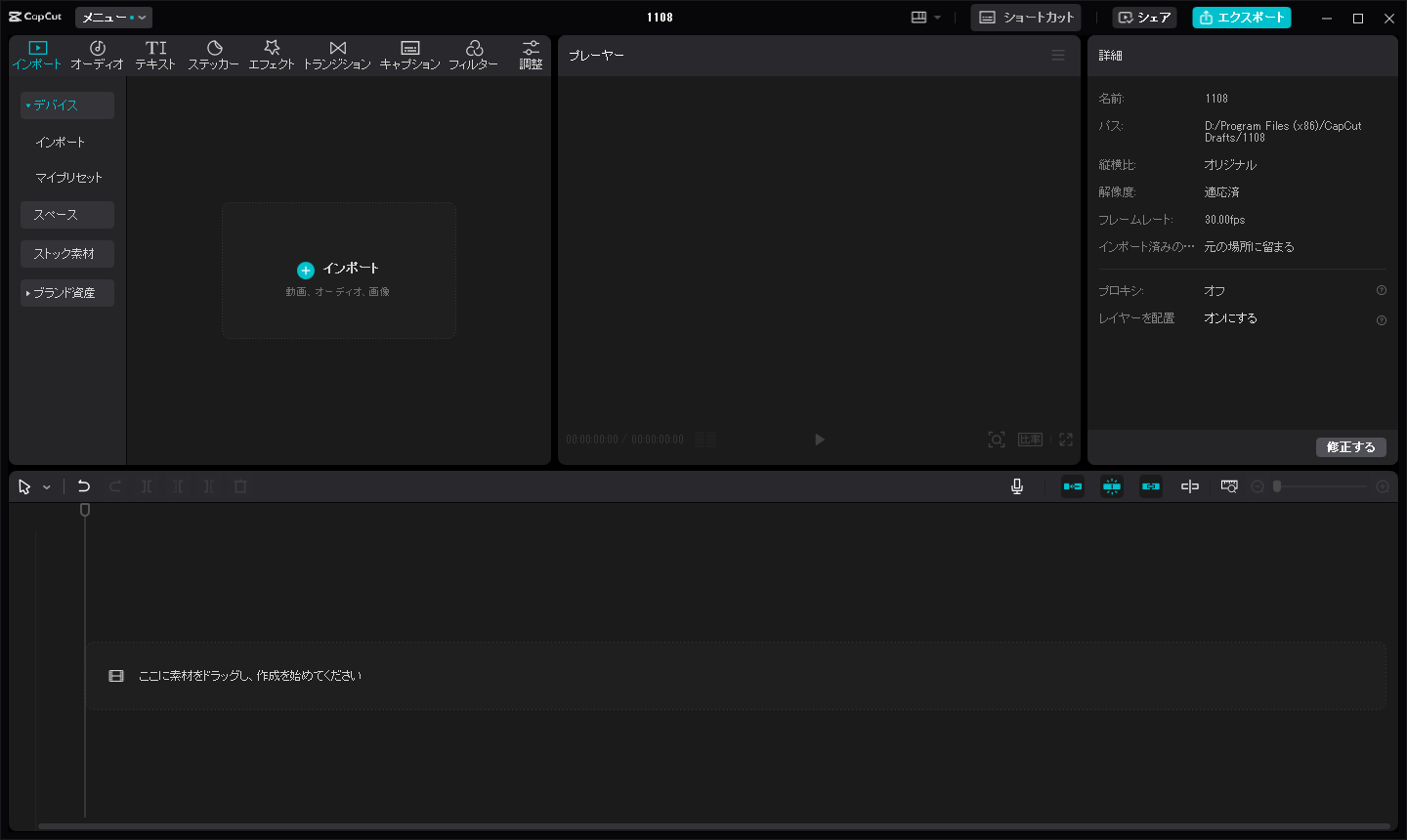Click the timeline playhead marker
Screen dimensions: 1407x840
click(85, 510)
